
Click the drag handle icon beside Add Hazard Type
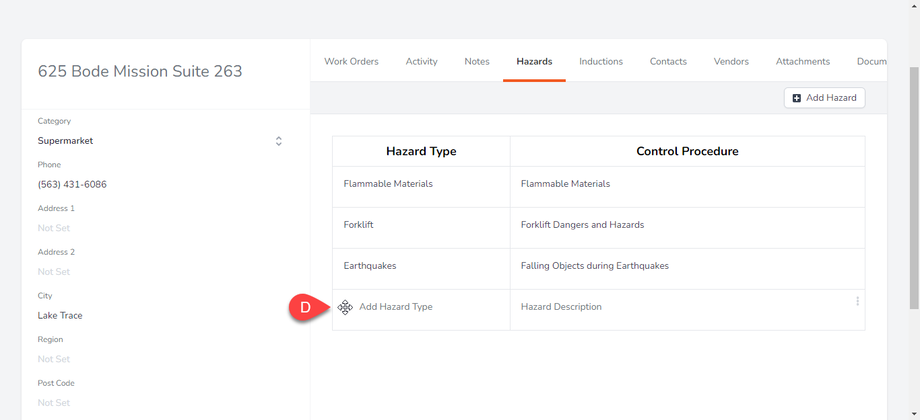(345, 308)
